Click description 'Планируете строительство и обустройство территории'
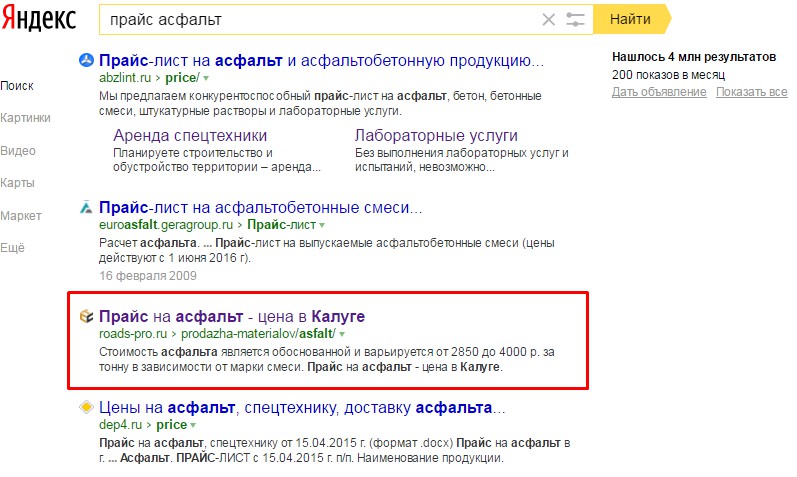Viewport: 797px width, 477px height. click(217, 160)
